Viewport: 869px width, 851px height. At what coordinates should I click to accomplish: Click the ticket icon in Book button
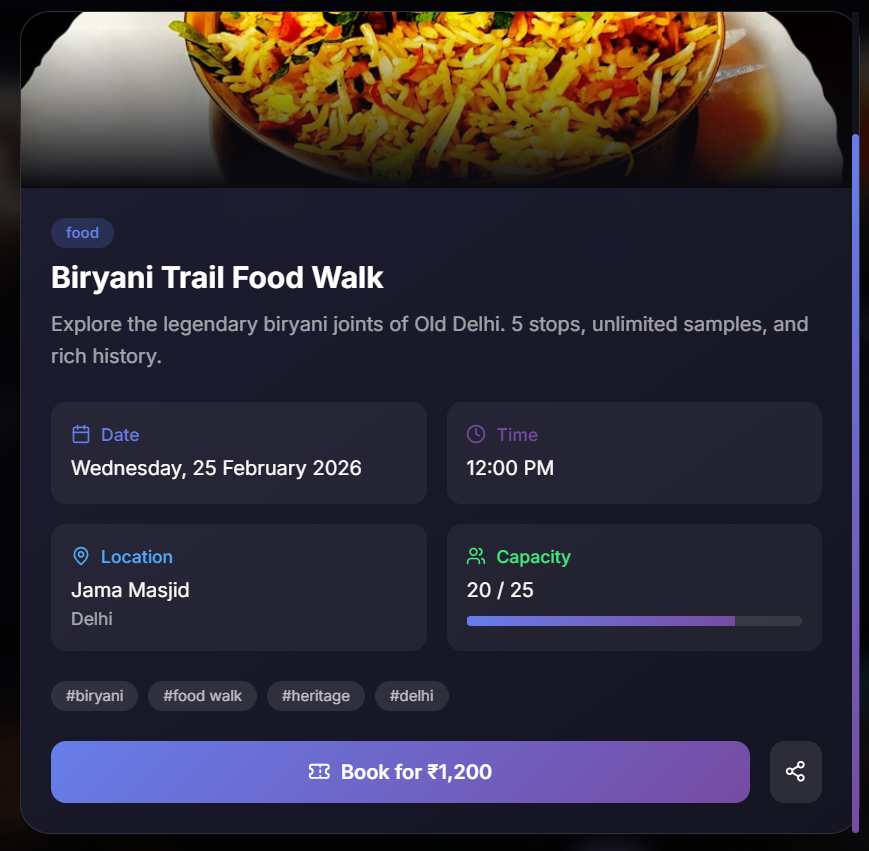[319, 772]
